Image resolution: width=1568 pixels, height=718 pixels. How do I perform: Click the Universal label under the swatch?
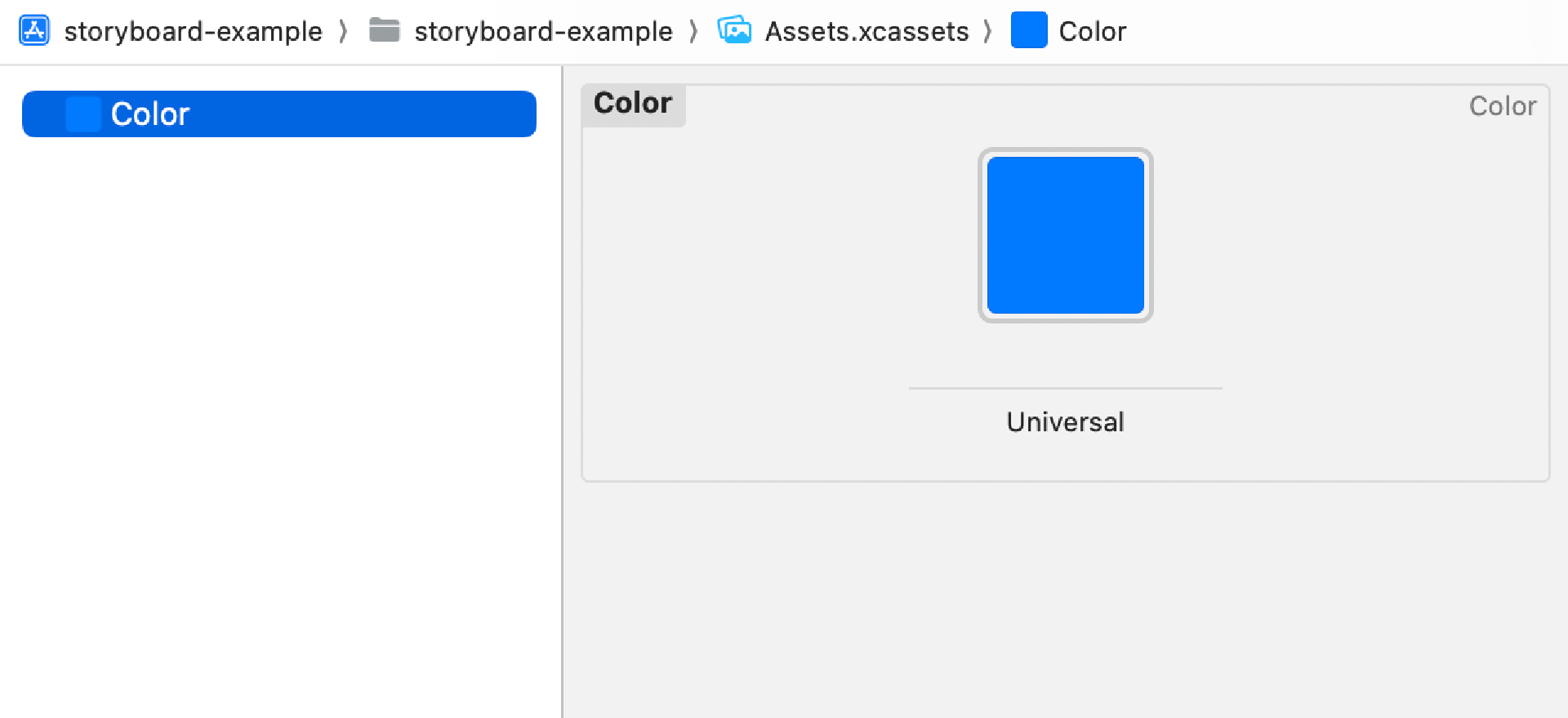pos(1065,421)
